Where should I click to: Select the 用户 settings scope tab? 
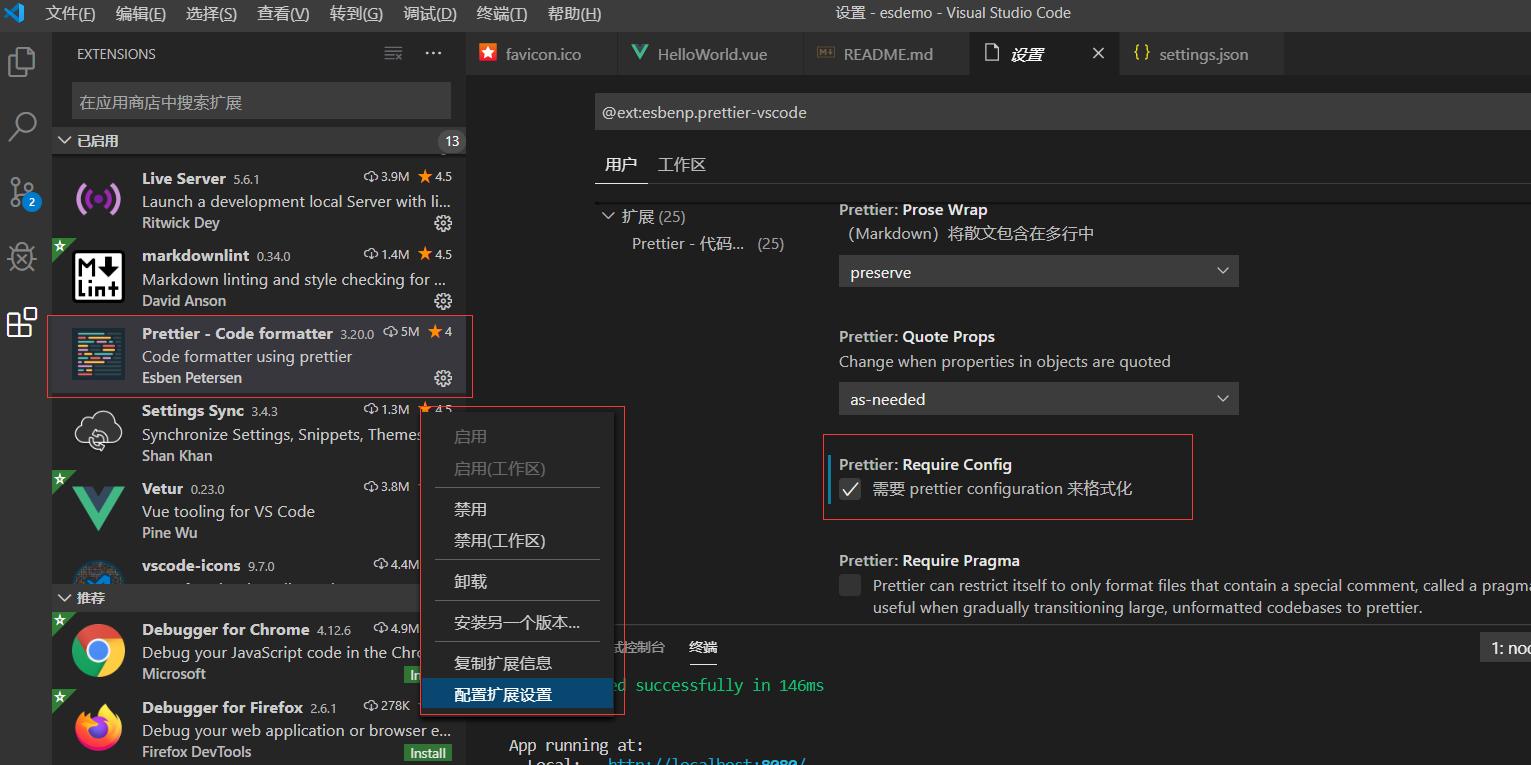621,164
